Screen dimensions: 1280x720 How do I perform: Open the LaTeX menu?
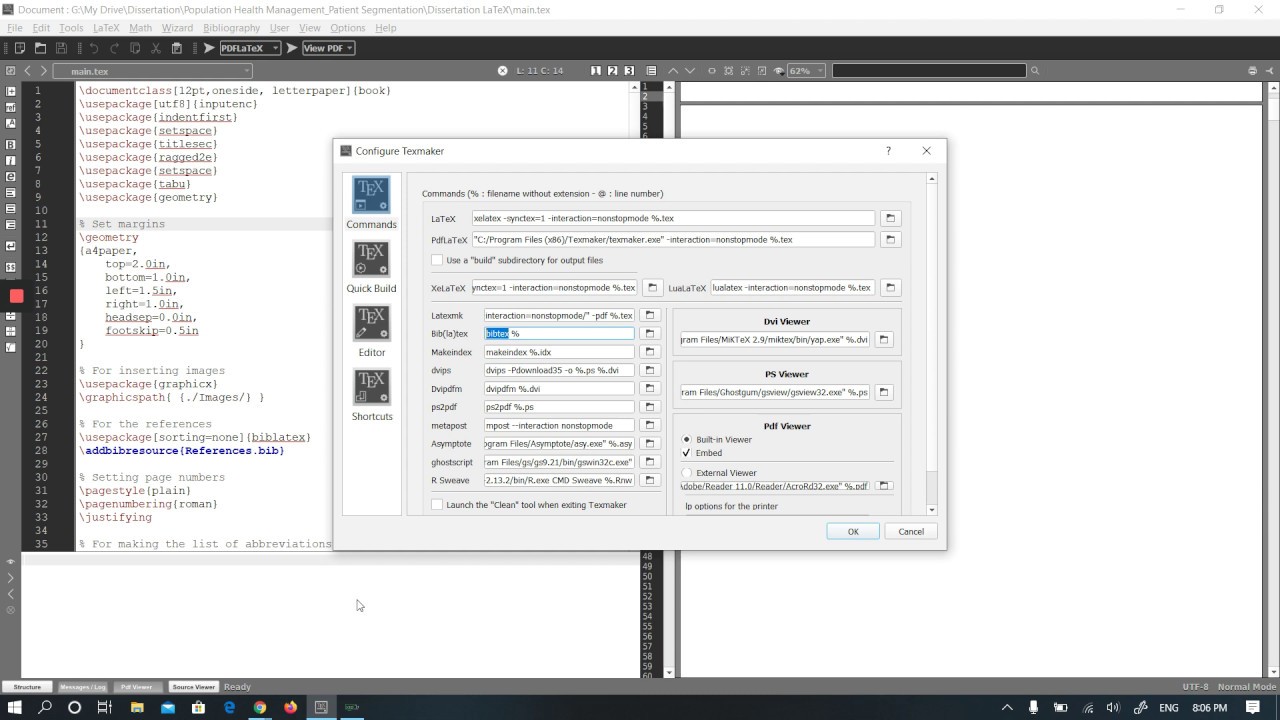click(x=106, y=28)
